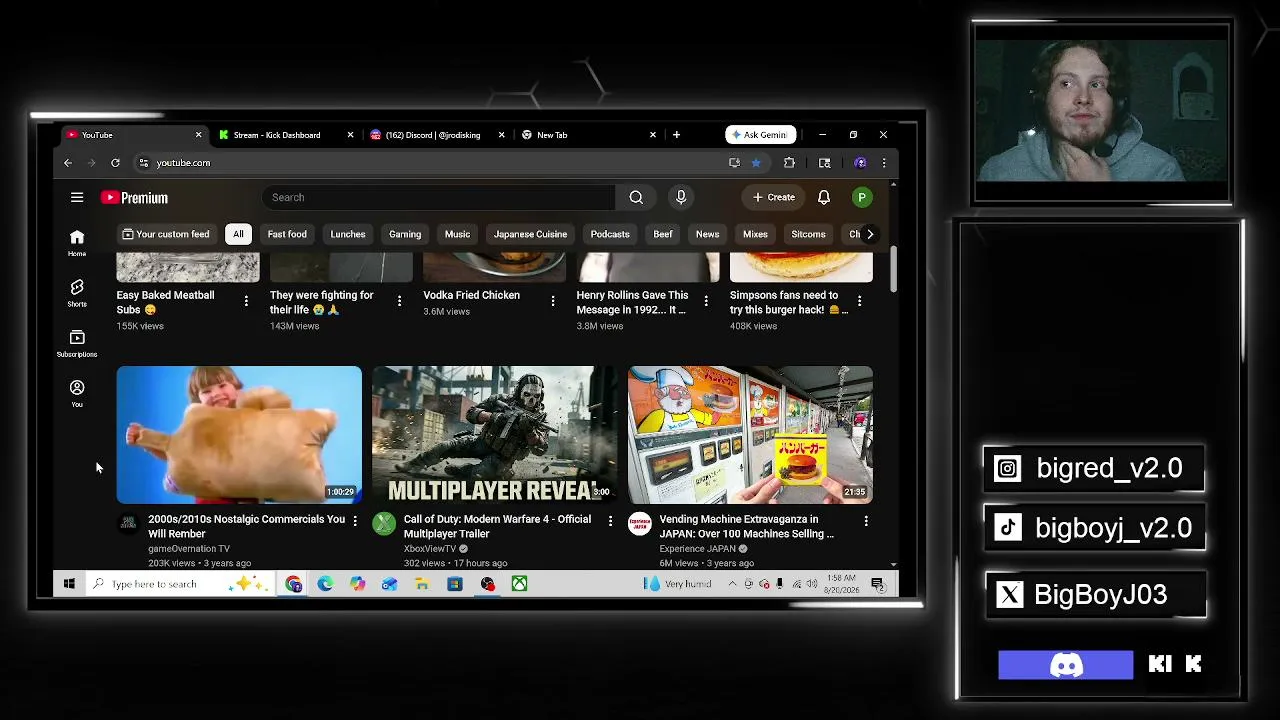
Task: Click the Chrome profile avatar
Action: 860,163
